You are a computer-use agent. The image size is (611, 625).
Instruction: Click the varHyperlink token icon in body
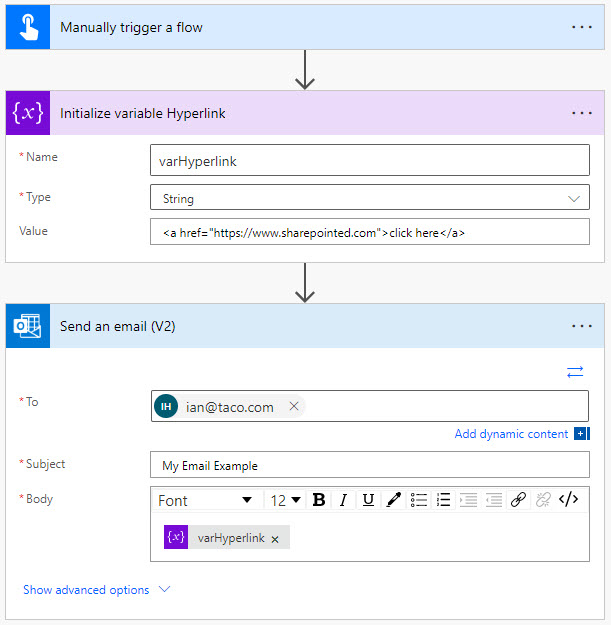click(176, 537)
